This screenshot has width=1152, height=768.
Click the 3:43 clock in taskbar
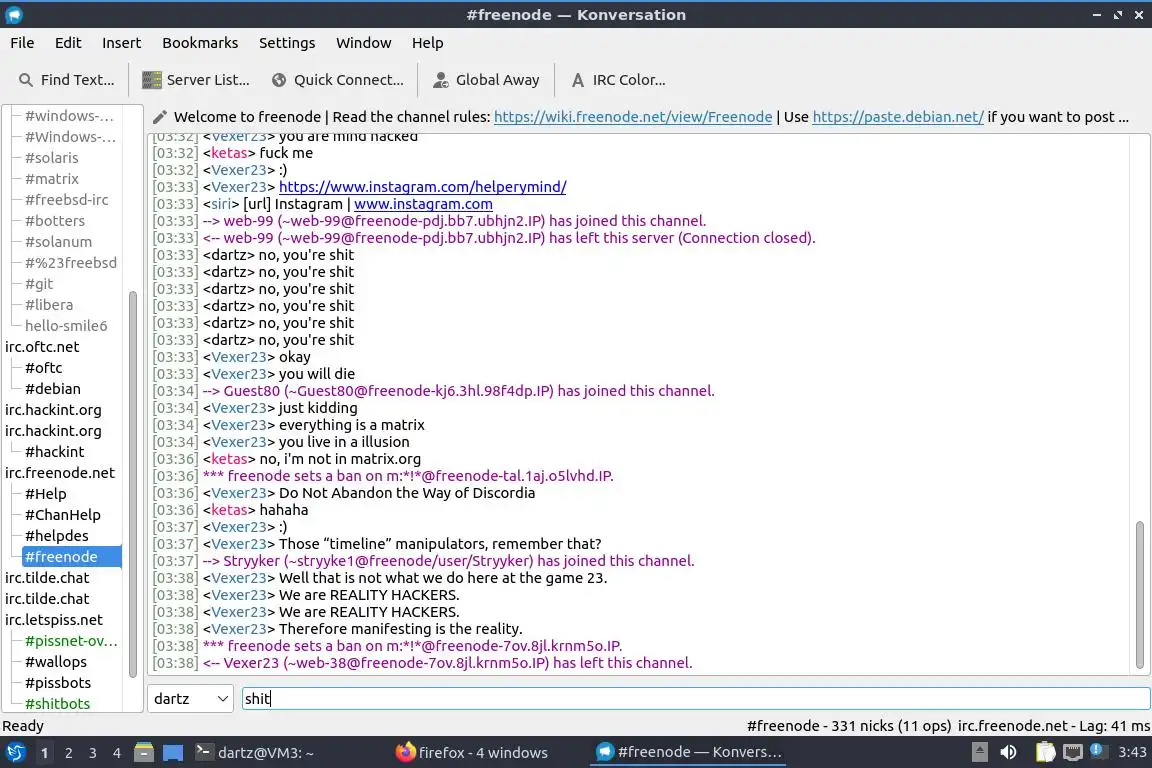click(1131, 752)
